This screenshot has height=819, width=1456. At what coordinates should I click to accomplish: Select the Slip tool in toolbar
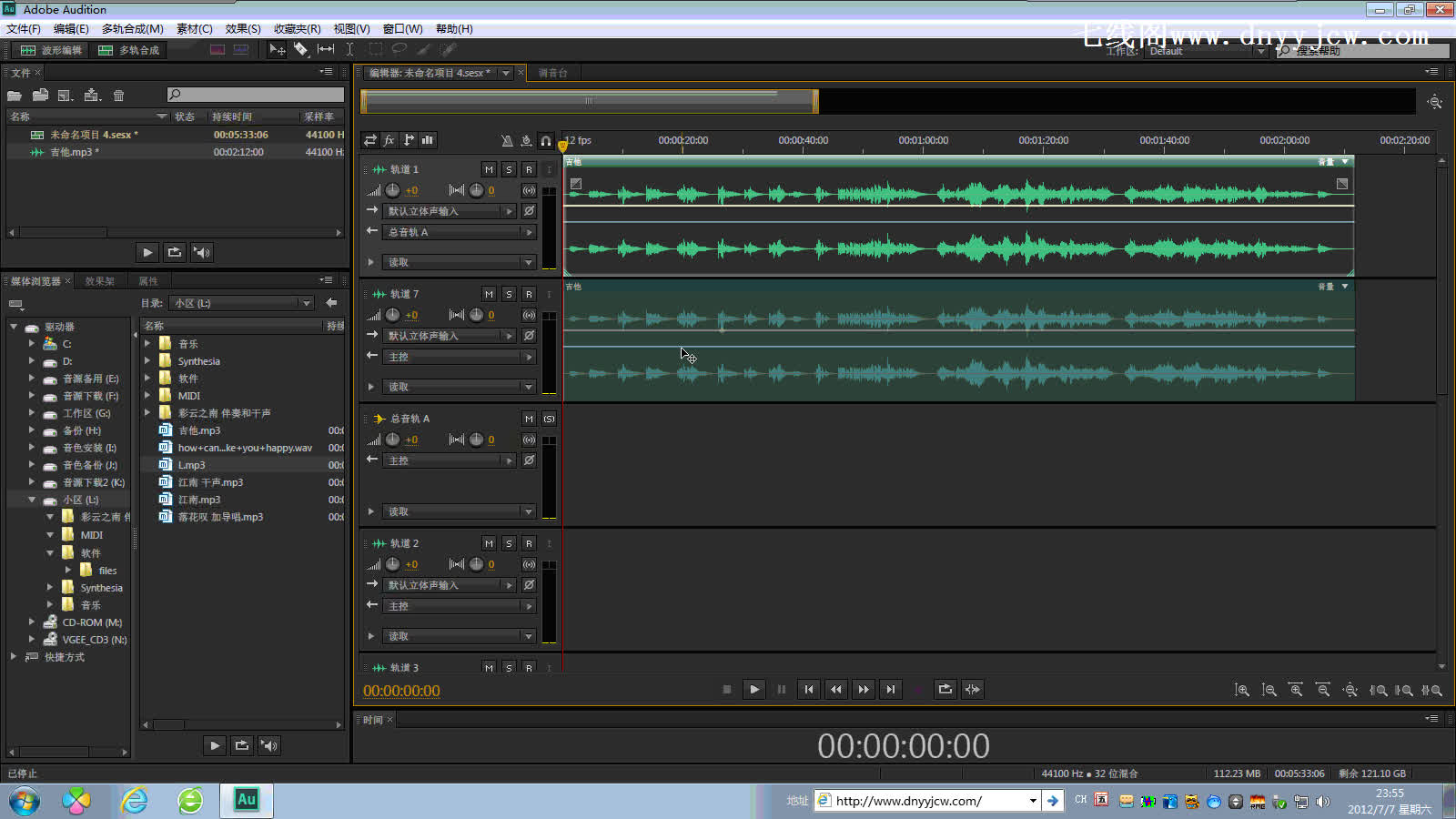(x=326, y=50)
